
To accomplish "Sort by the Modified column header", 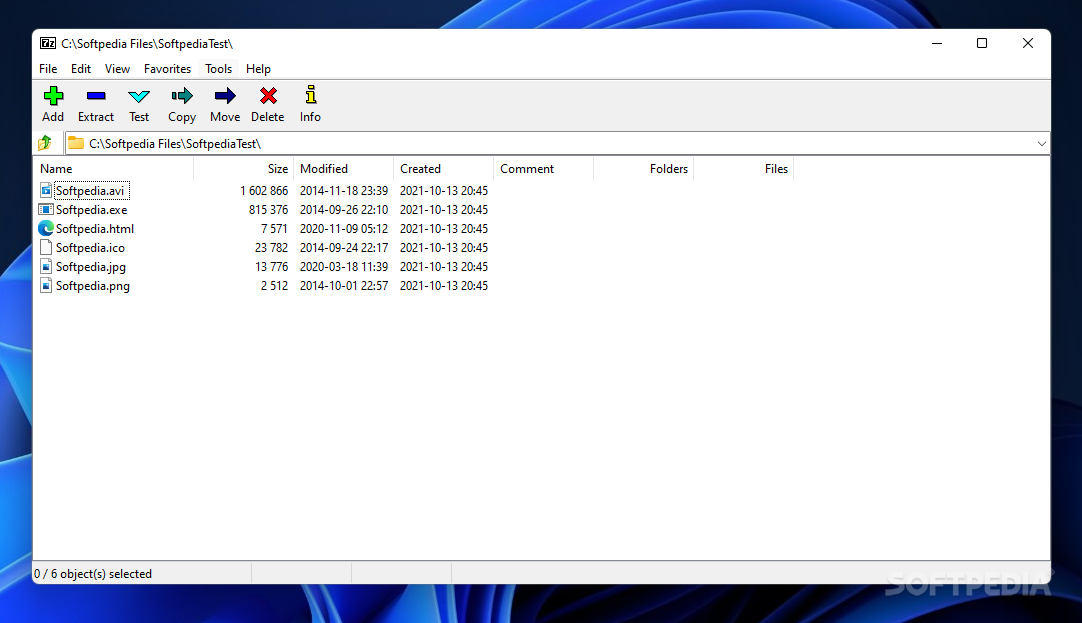I will coord(344,169).
